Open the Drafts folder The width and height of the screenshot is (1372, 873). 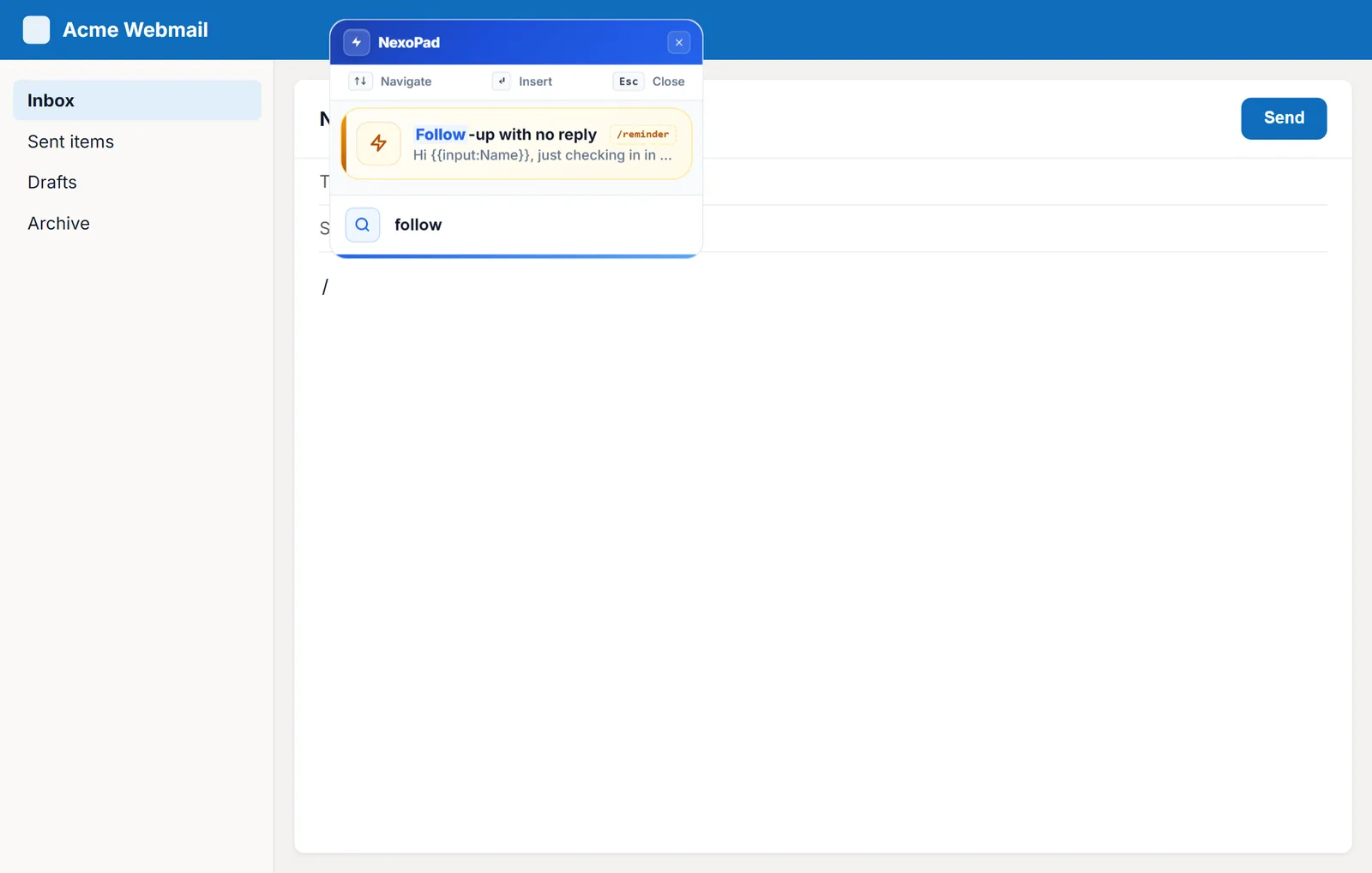137,182
